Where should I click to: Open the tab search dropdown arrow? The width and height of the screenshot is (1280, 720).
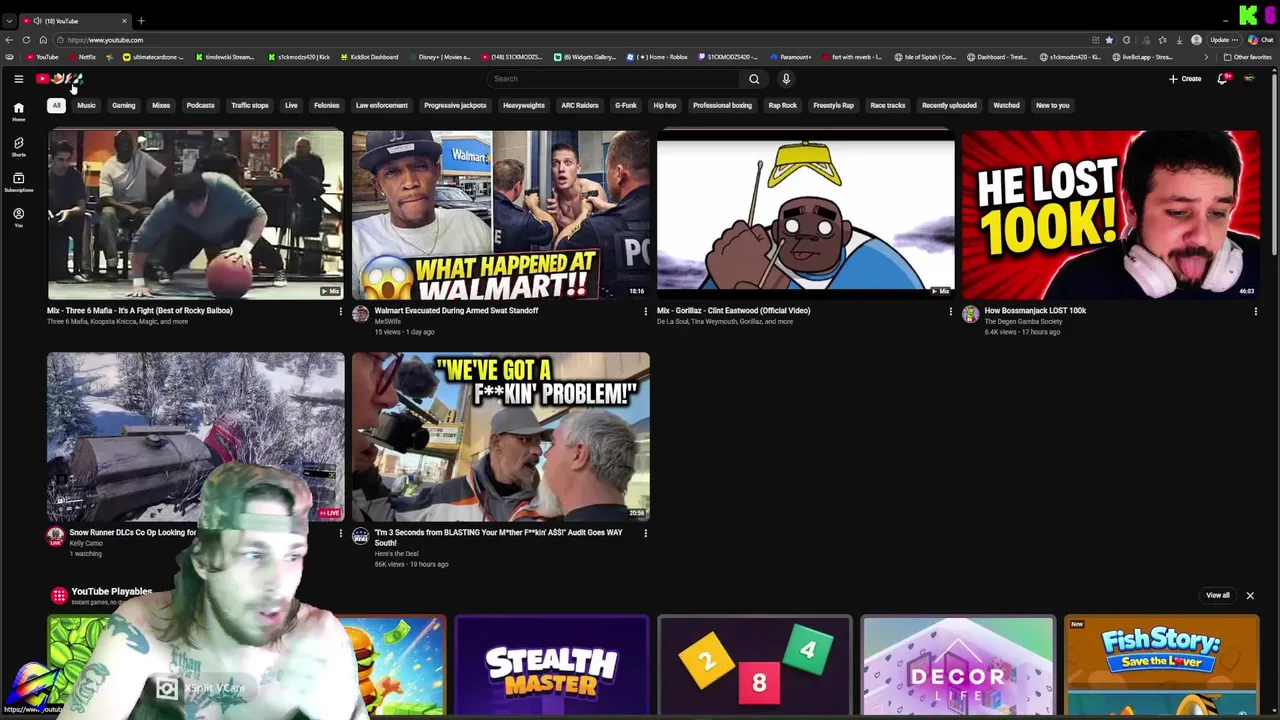point(9,21)
